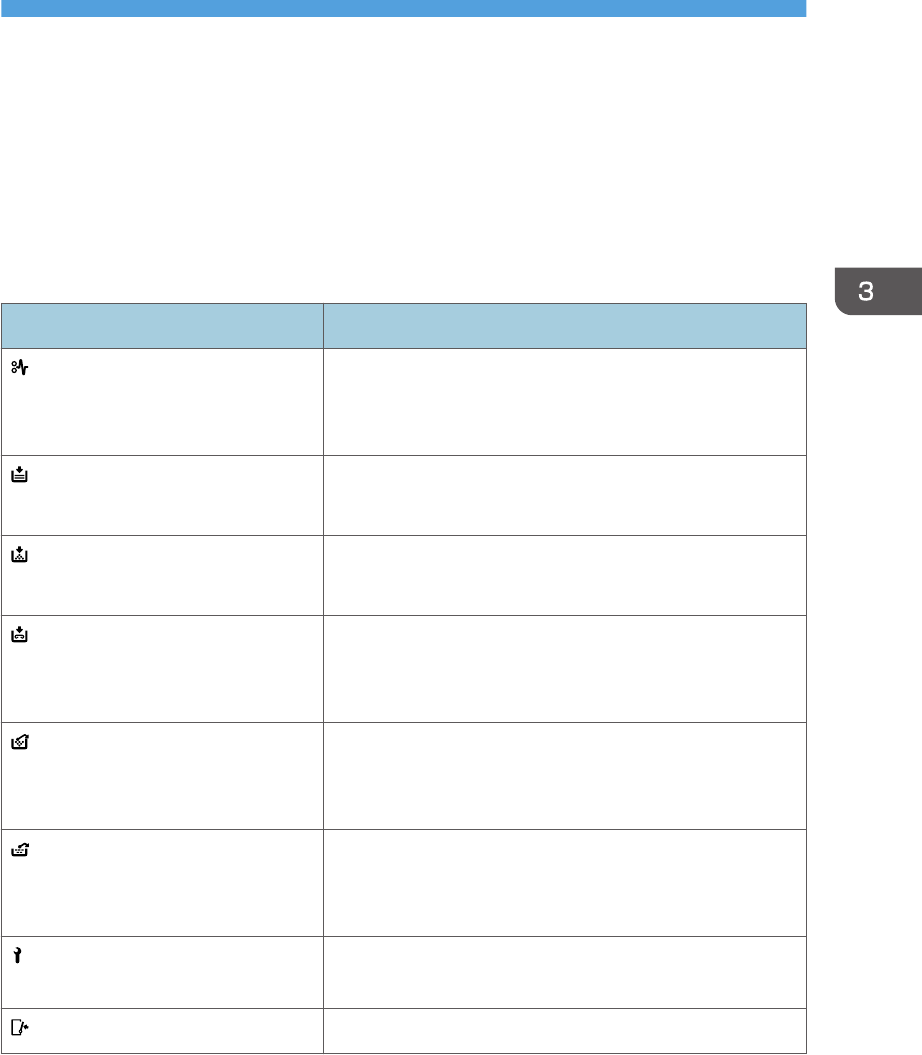Select the left table column header cell

pos(162,326)
